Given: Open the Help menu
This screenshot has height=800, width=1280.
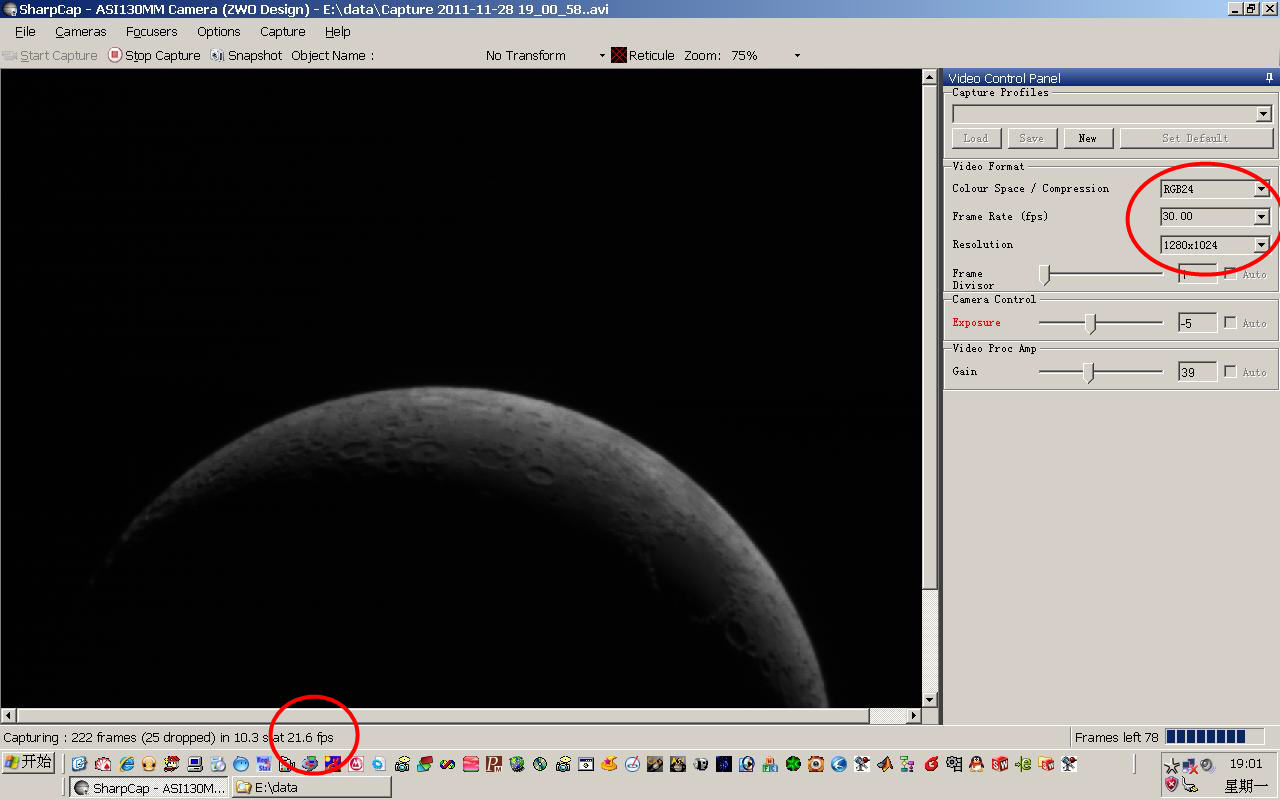Looking at the screenshot, I should [338, 32].
